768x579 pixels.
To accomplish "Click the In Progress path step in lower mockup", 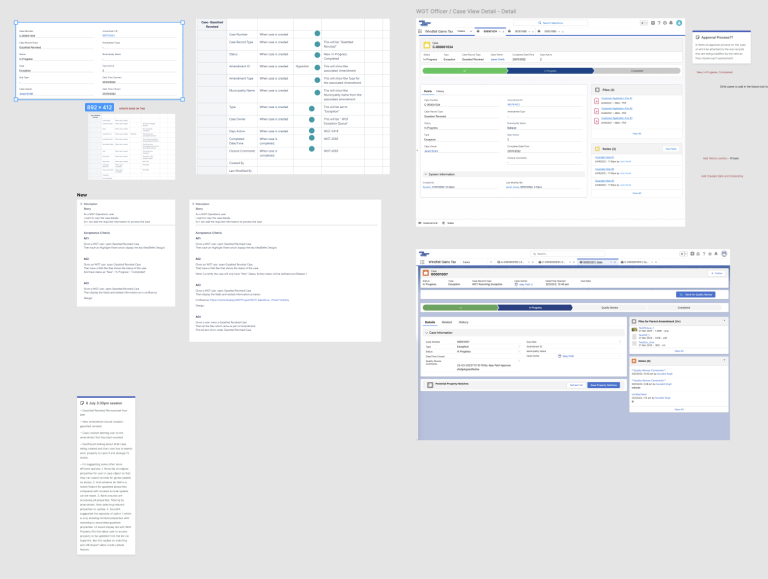I will [535, 308].
